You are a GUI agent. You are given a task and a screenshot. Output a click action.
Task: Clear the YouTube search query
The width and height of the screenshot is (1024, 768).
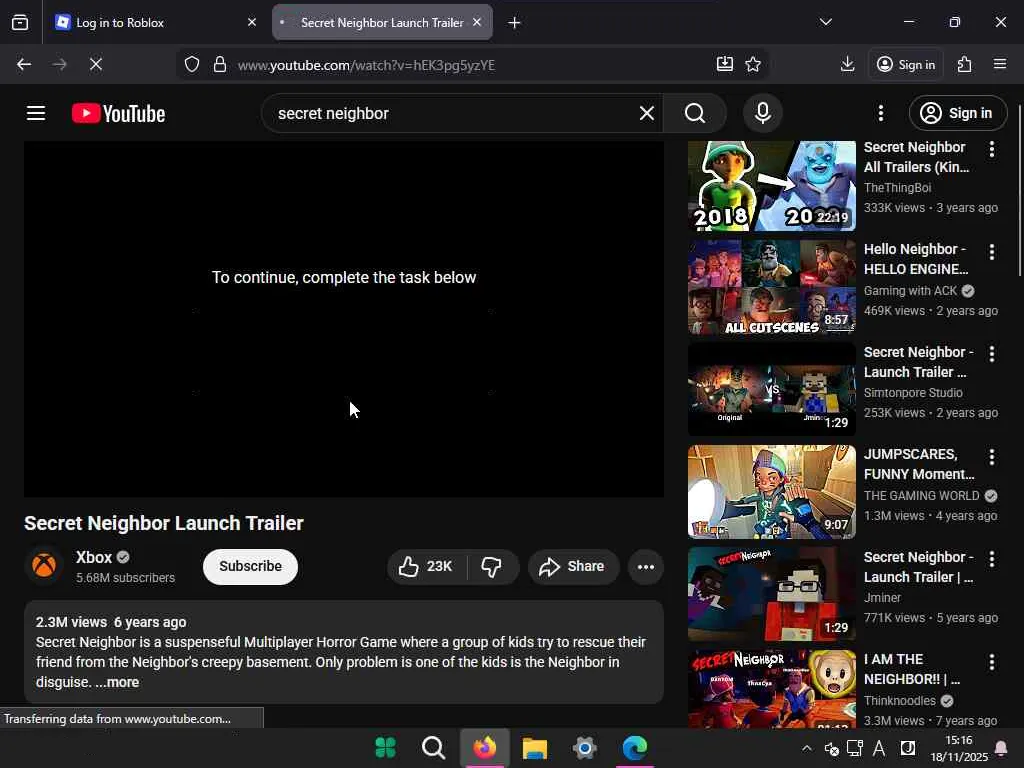pyautogui.click(x=647, y=114)
